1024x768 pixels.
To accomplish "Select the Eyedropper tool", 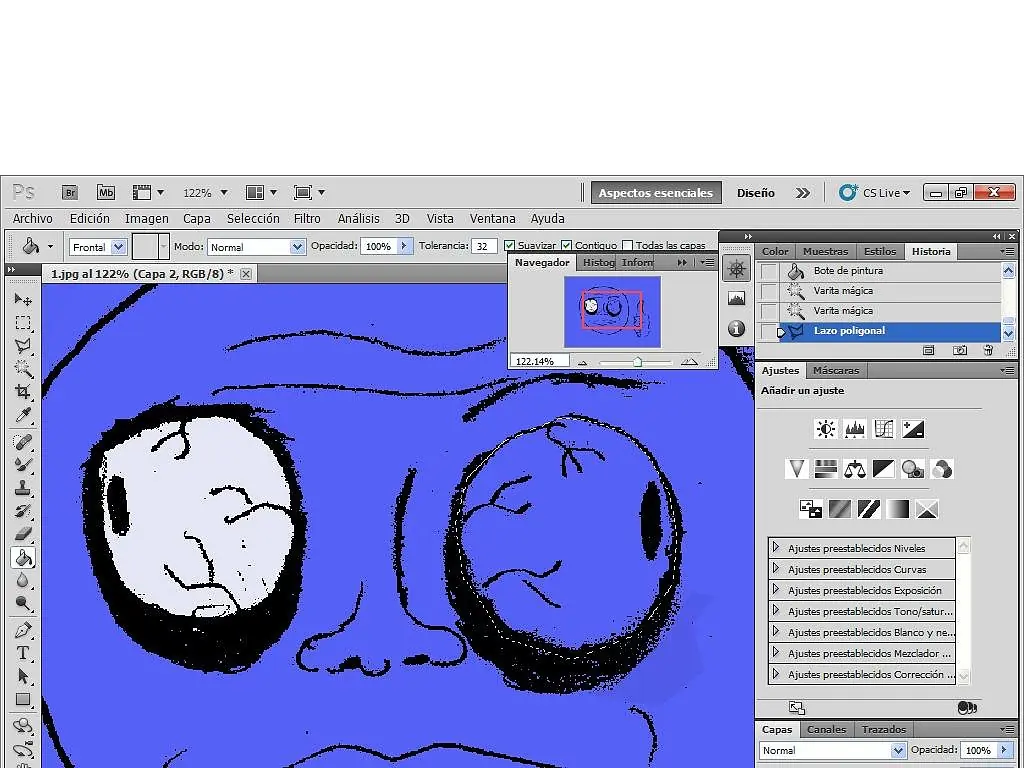I will [23, 415].
